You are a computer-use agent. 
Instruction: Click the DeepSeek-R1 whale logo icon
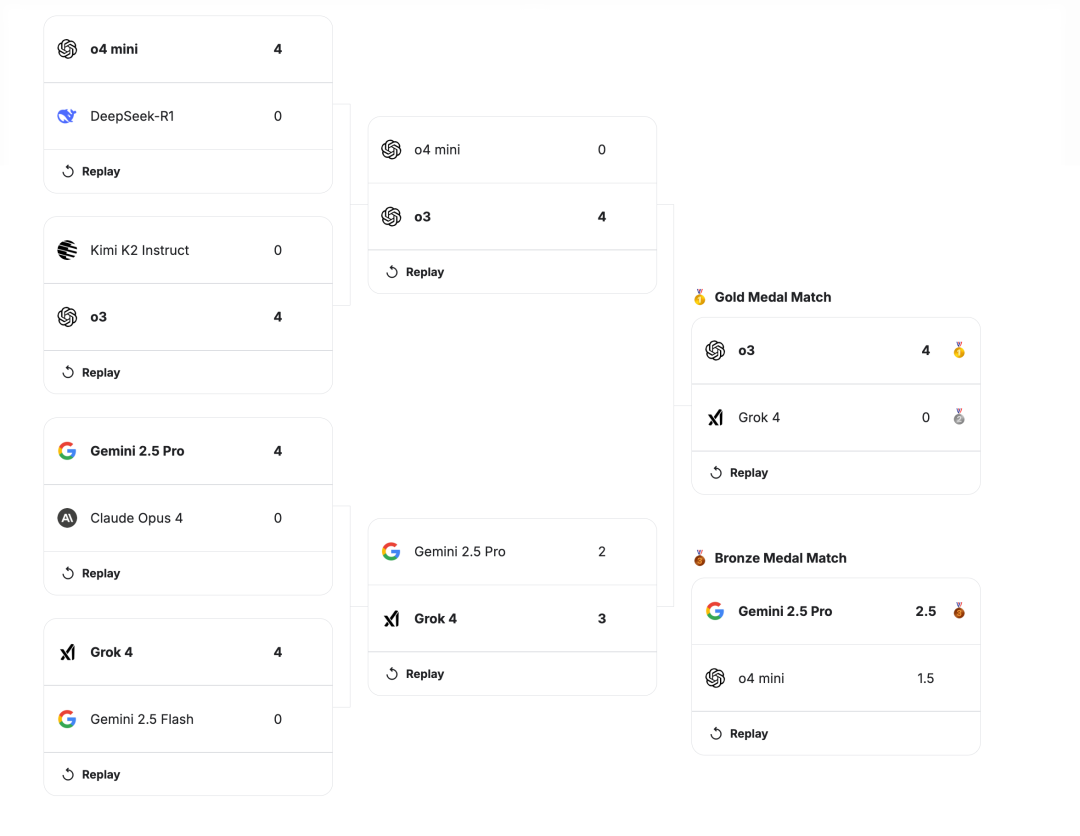[67, 116]
